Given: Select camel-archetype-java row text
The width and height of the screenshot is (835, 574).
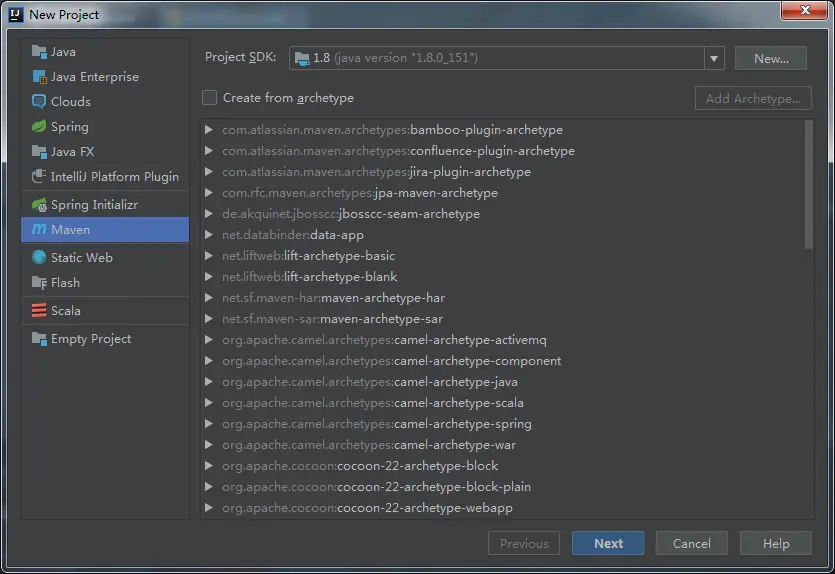Looking at the screenshot, I should click(x=370, y=382).
